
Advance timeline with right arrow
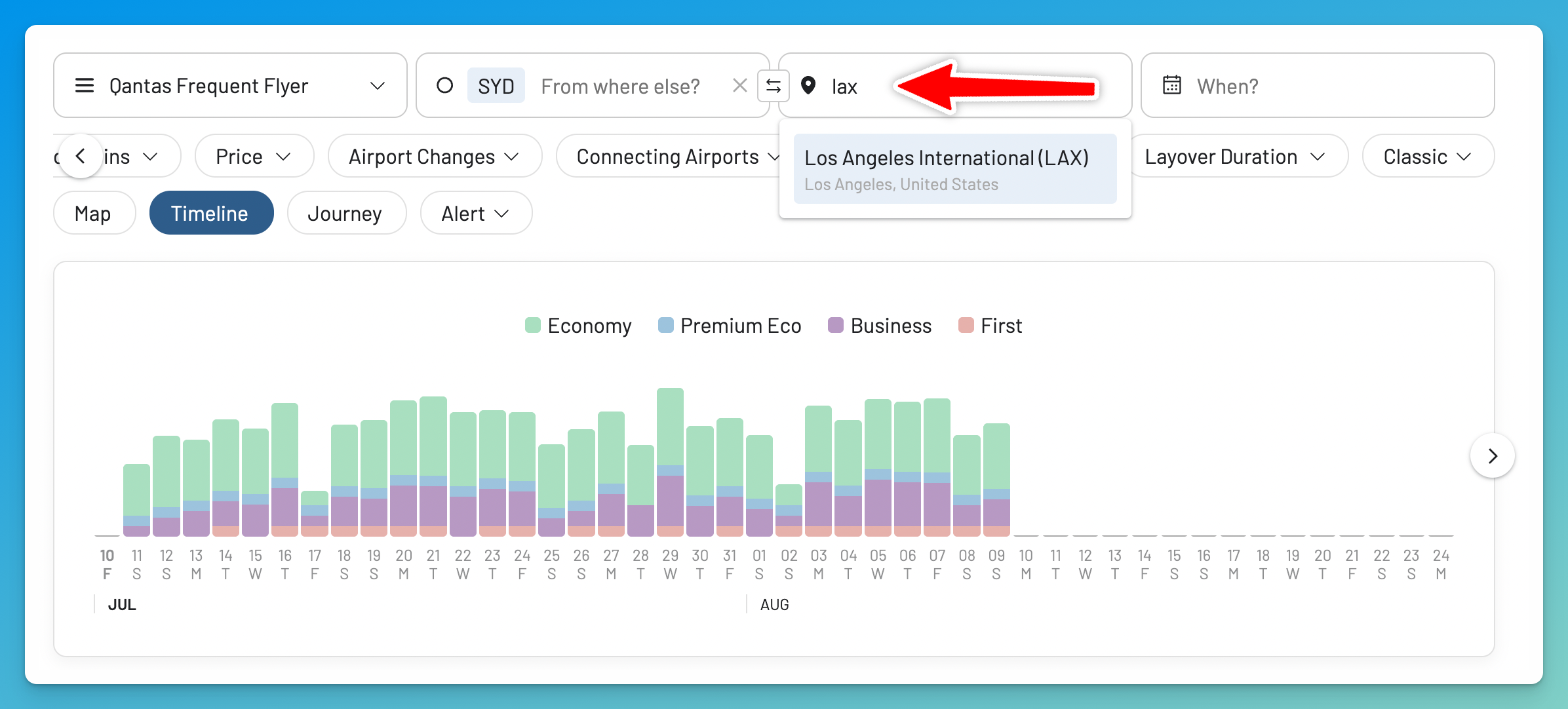point(1492,455)
